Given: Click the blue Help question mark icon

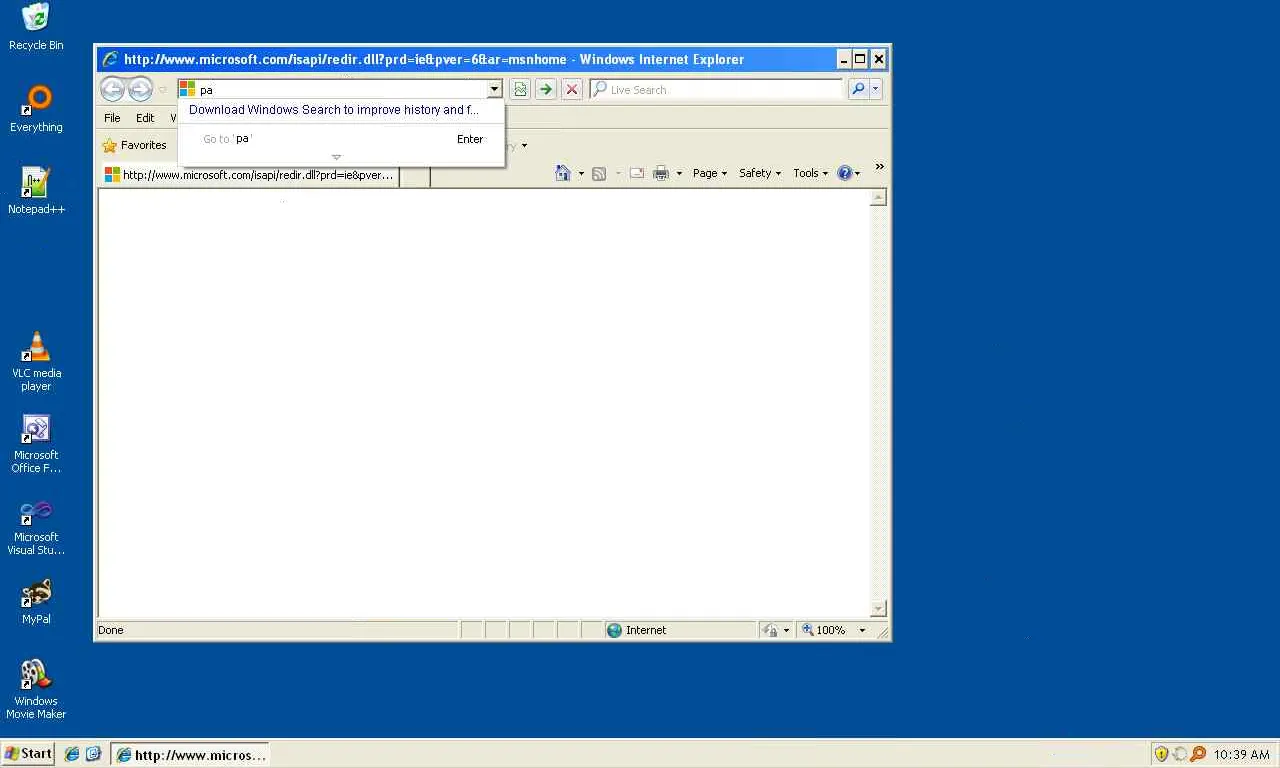Looking at the screenshot, I should (x=844, y=173).
